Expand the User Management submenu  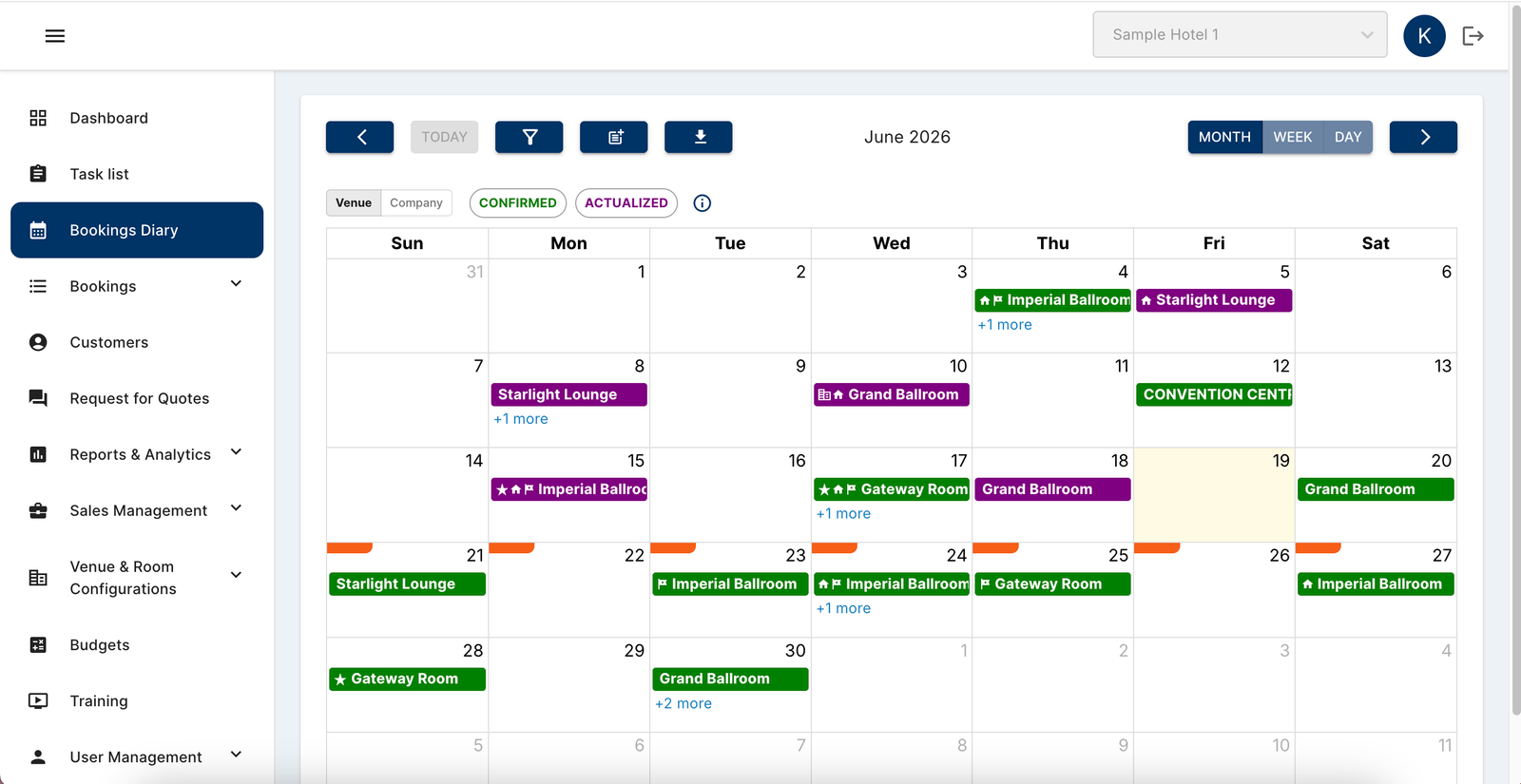tap(237, 755)
